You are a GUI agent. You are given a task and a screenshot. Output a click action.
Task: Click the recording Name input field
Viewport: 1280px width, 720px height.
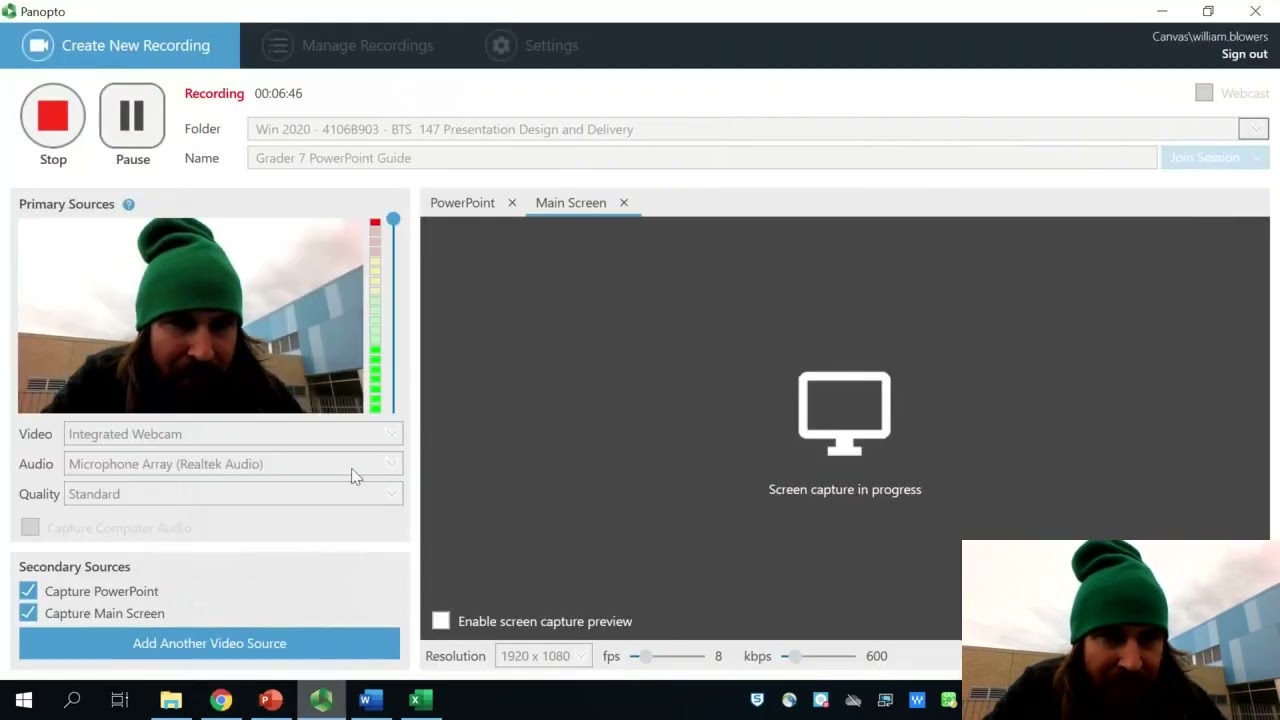(702, 158)
